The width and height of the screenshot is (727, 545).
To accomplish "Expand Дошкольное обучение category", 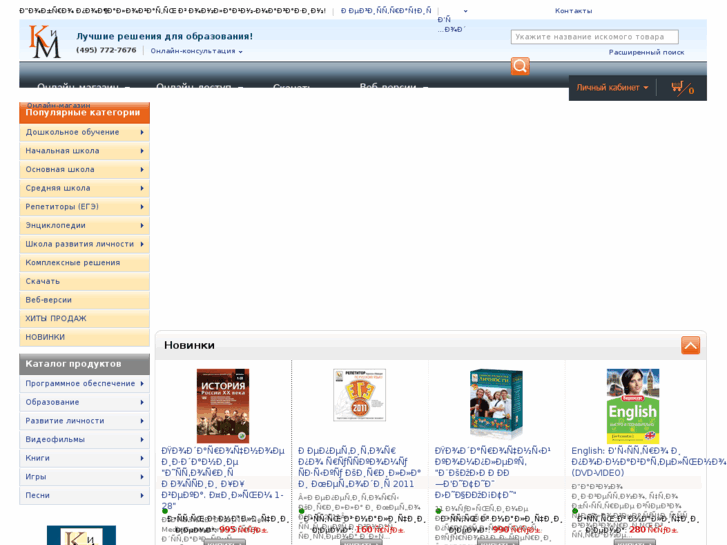I will (x=84, y=132).
